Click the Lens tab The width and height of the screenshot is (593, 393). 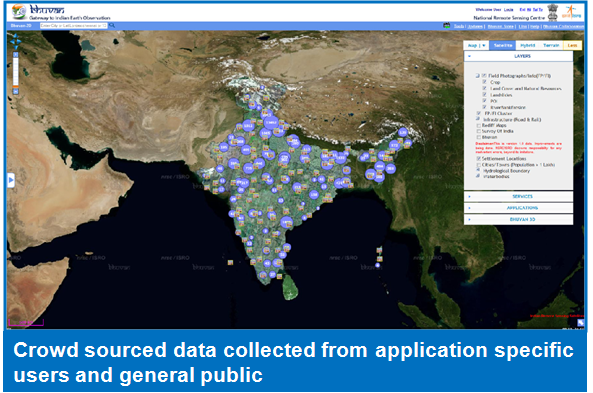pos(572,45)
